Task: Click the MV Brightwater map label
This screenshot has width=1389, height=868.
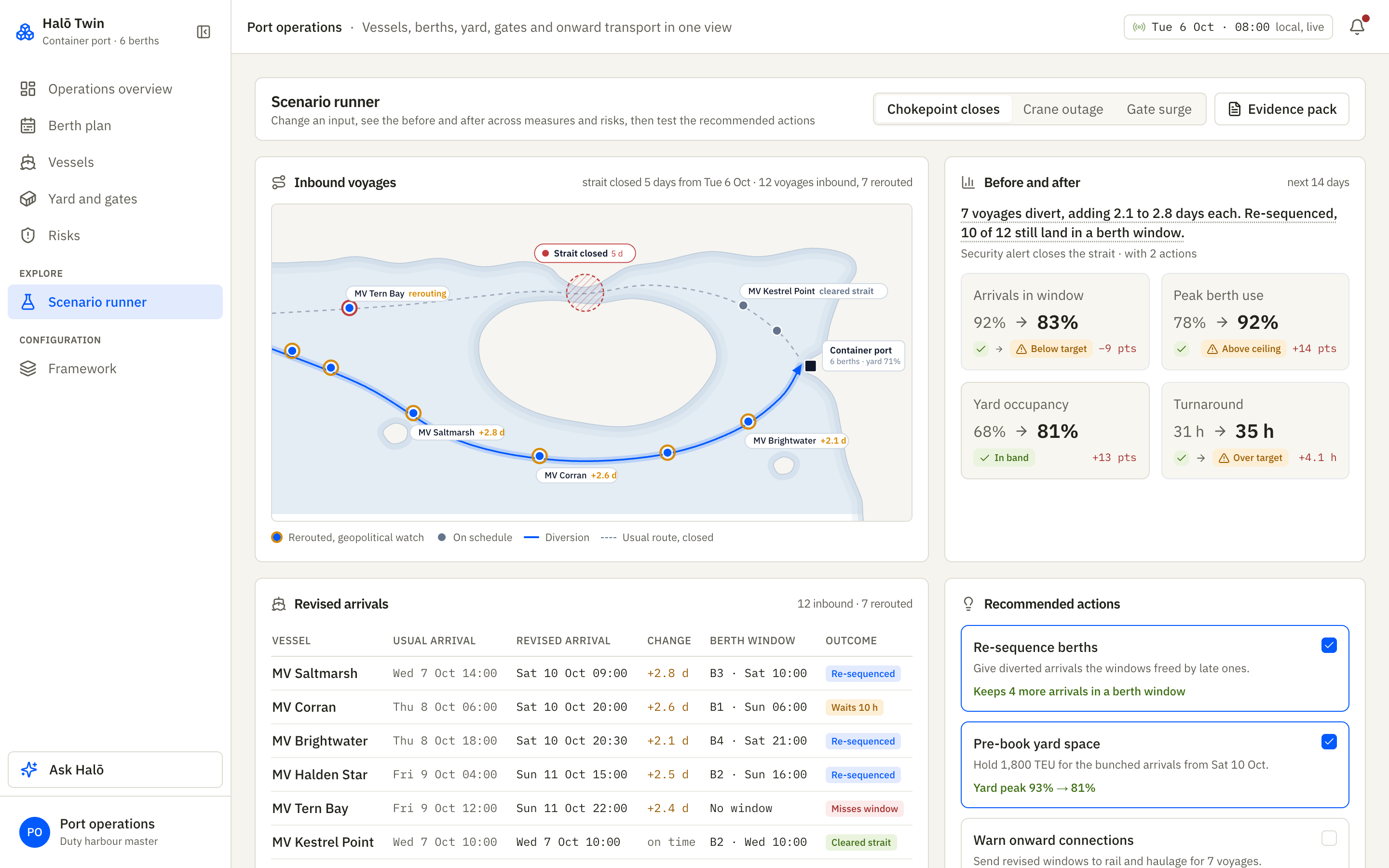Action: click(796, 440)
